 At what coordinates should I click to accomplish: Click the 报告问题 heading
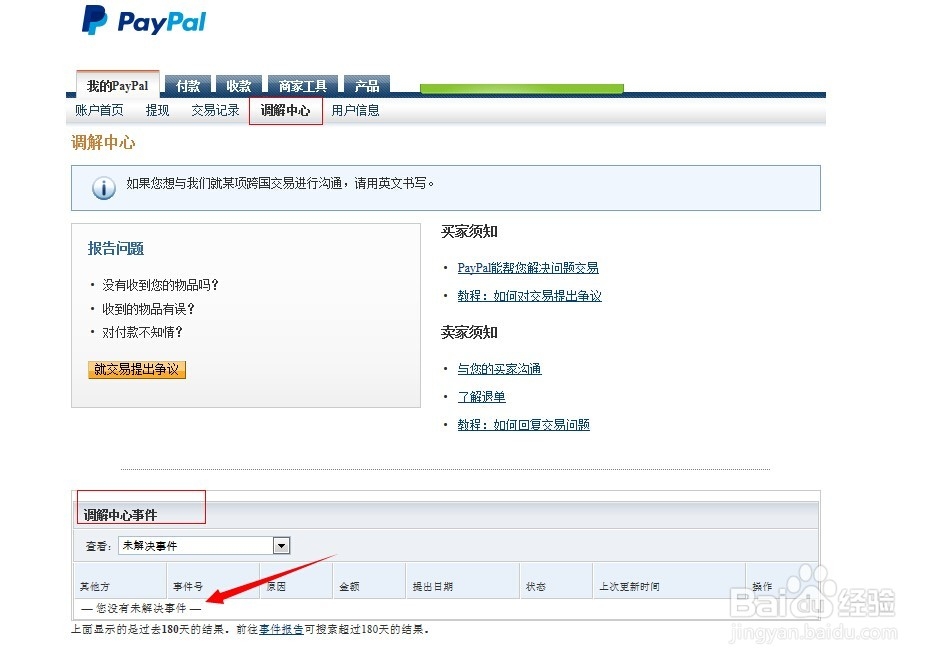tap(116, 248)
